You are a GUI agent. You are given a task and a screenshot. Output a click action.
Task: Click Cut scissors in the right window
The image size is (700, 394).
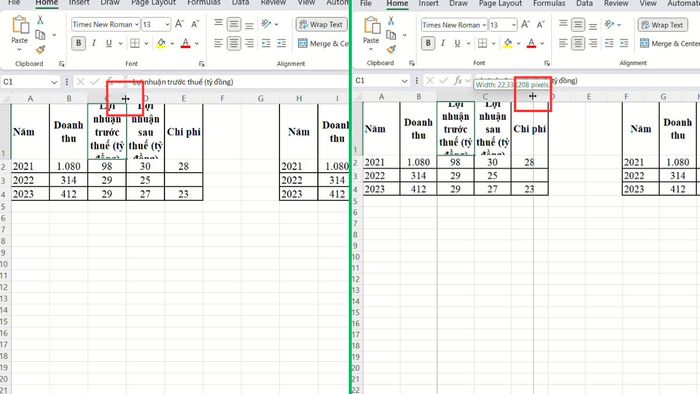tap(392, 21)
